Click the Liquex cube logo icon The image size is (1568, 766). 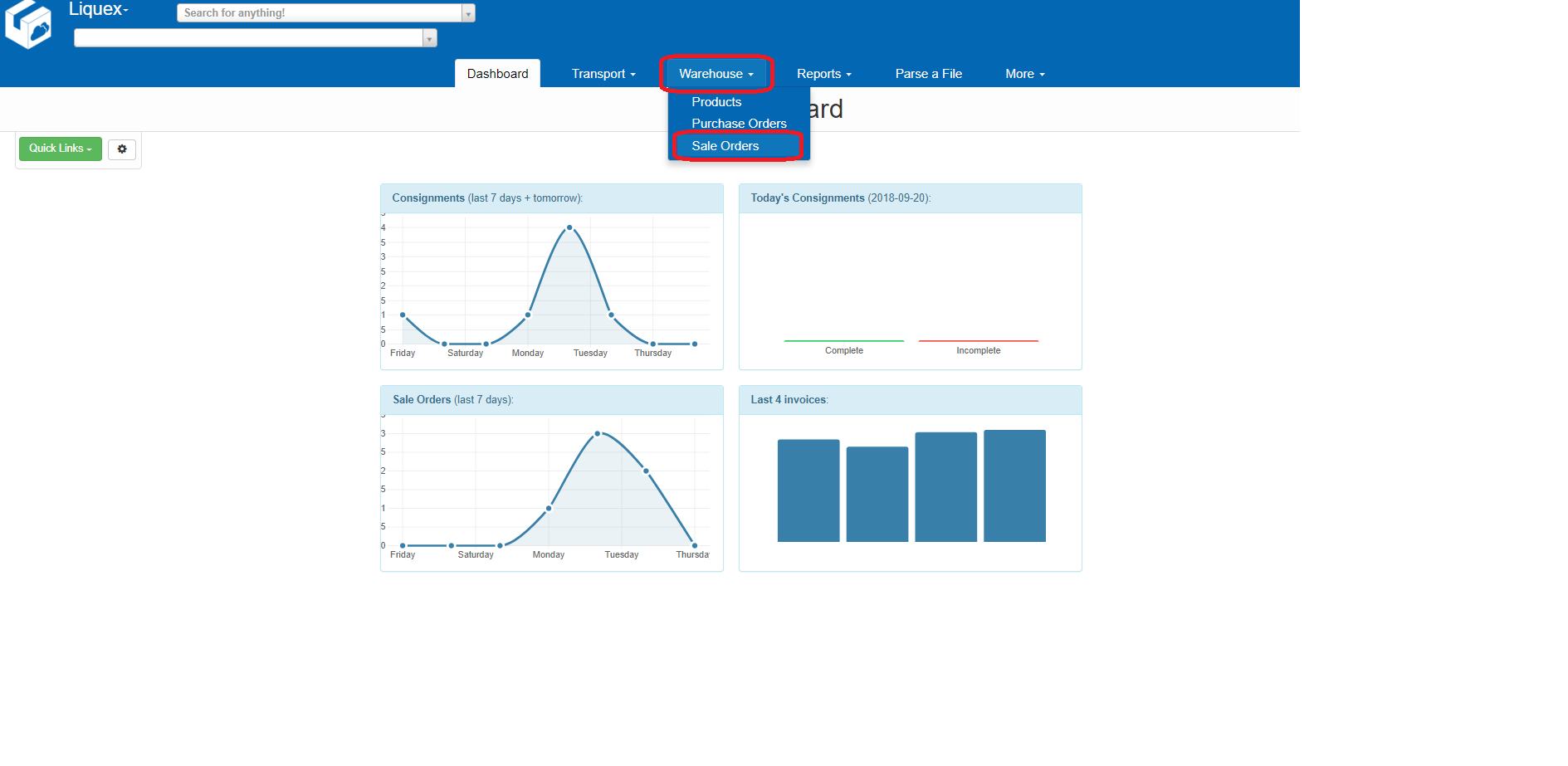(x=28, y=24)
